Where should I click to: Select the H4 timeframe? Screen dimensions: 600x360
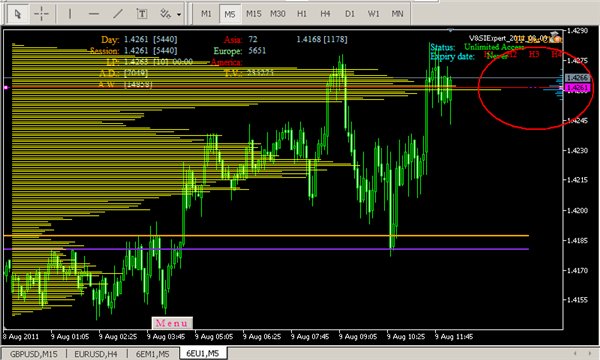pyautogui.click(x=325, y=14)
